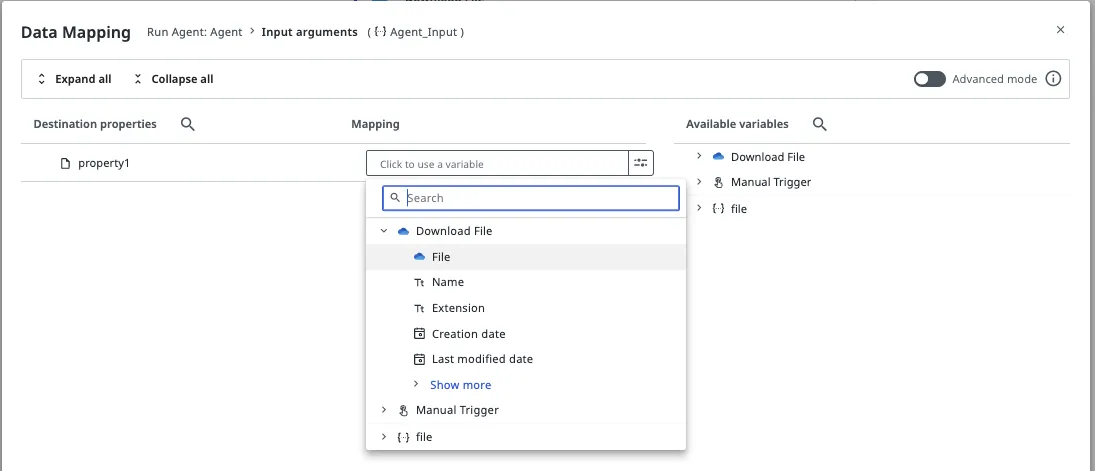Screen dimensions: 1095x471
Task: Click the Available variables search icon
Action: click(x=819, y=124)
